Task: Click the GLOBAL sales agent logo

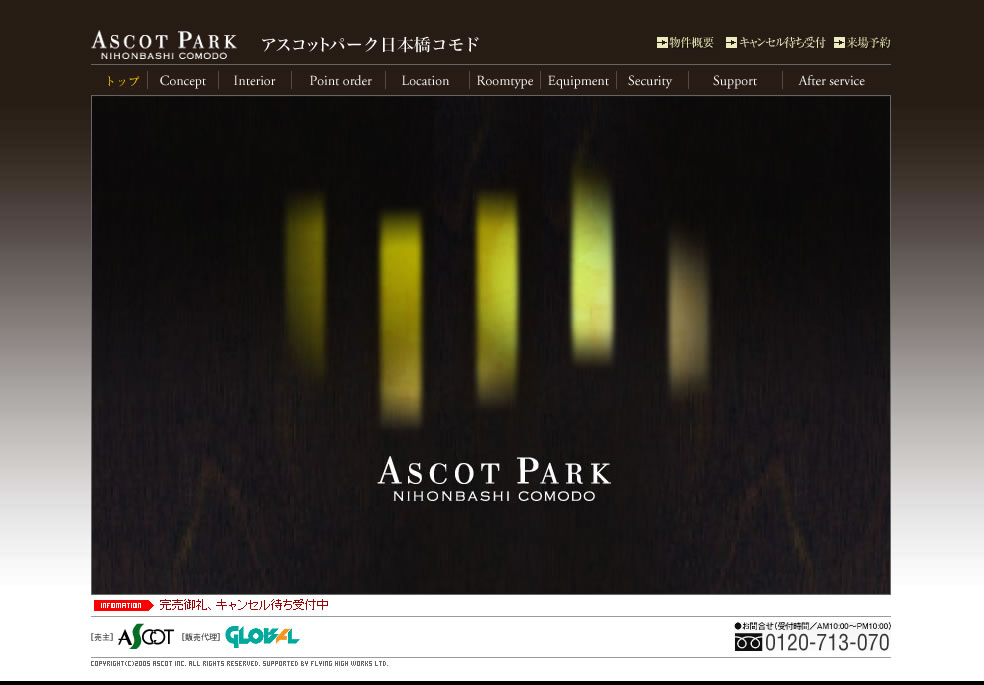Action: pos(262,637)
